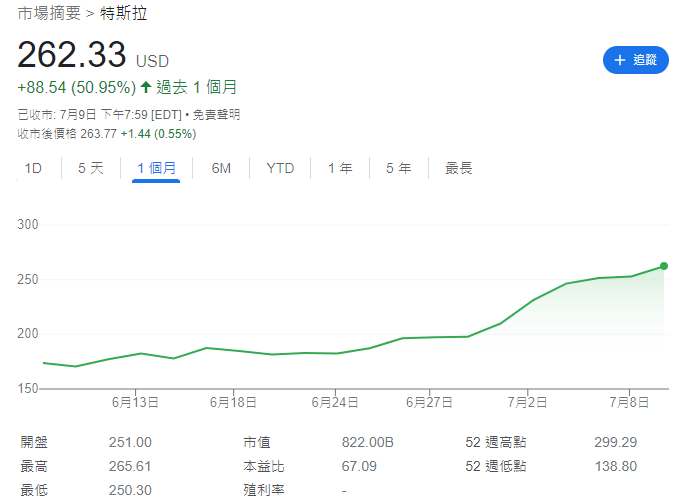
Task: Click the 262.33 stock price
Action: coord(72,54)
